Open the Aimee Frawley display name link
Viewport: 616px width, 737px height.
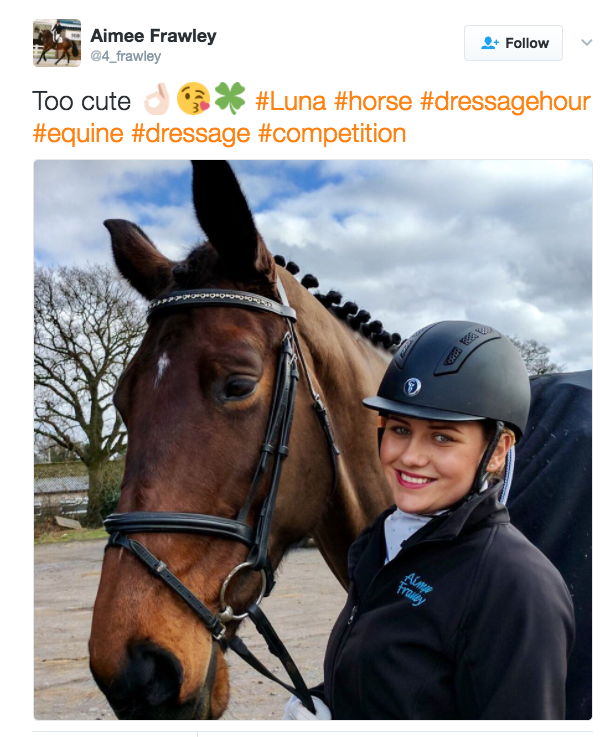tap(153, 36)
